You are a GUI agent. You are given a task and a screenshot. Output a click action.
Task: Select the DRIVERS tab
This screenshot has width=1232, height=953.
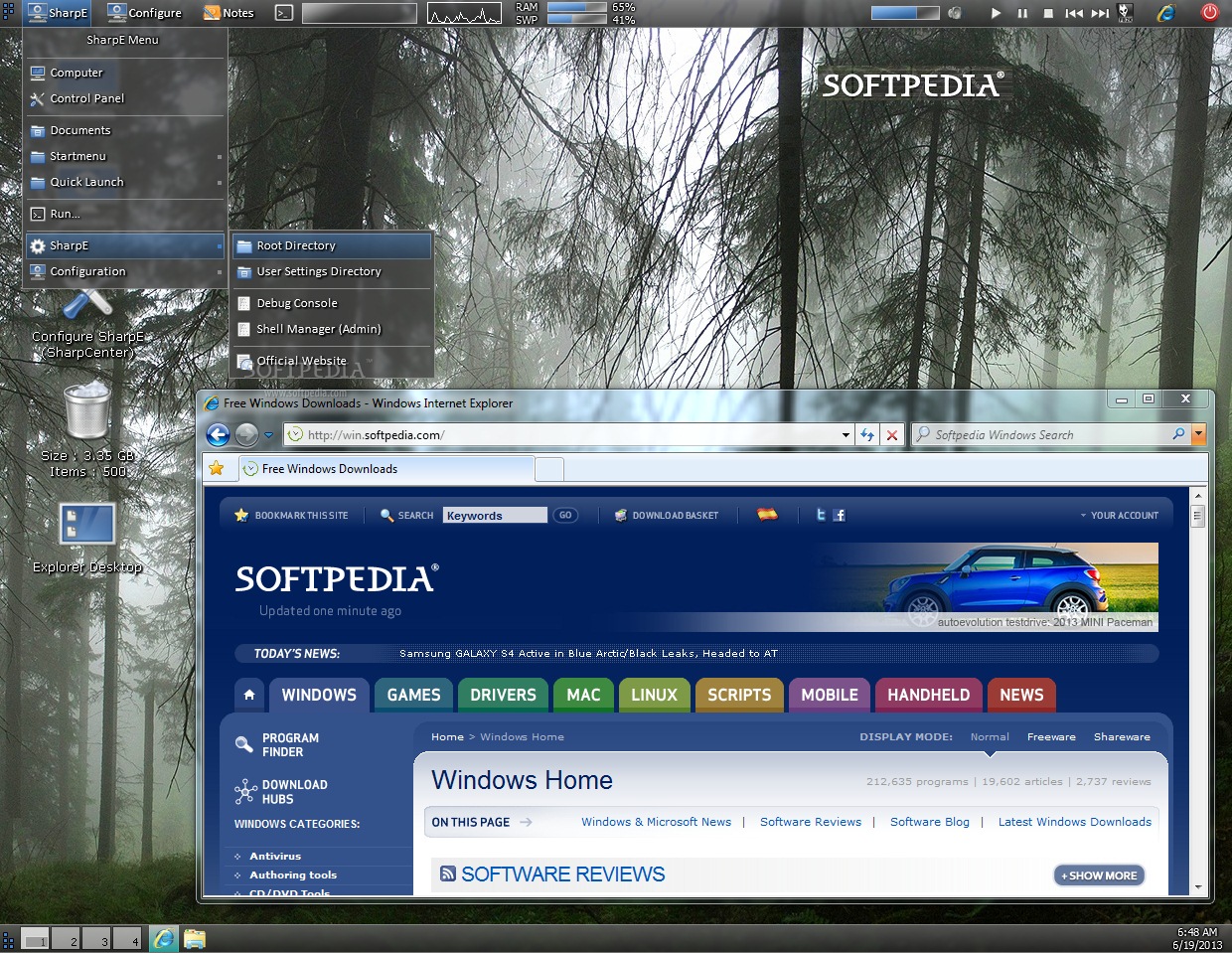coord(503,695)
